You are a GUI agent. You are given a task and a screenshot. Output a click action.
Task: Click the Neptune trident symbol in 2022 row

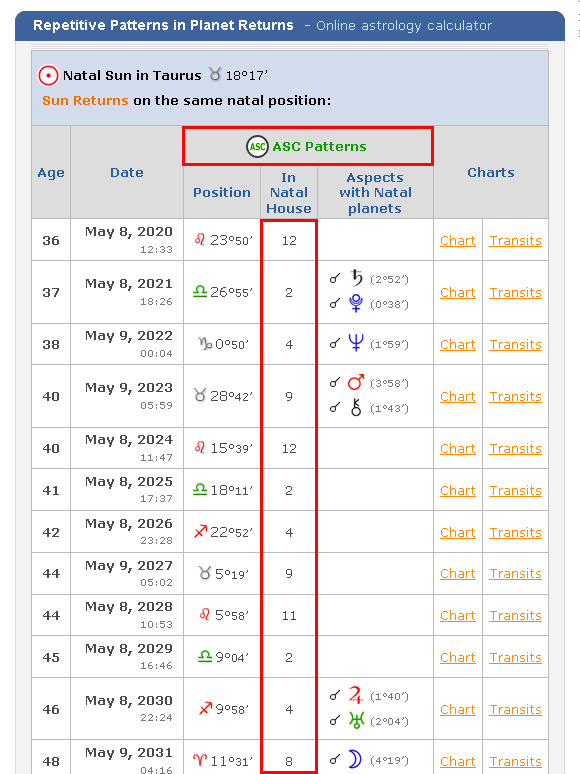click(356, 344)
